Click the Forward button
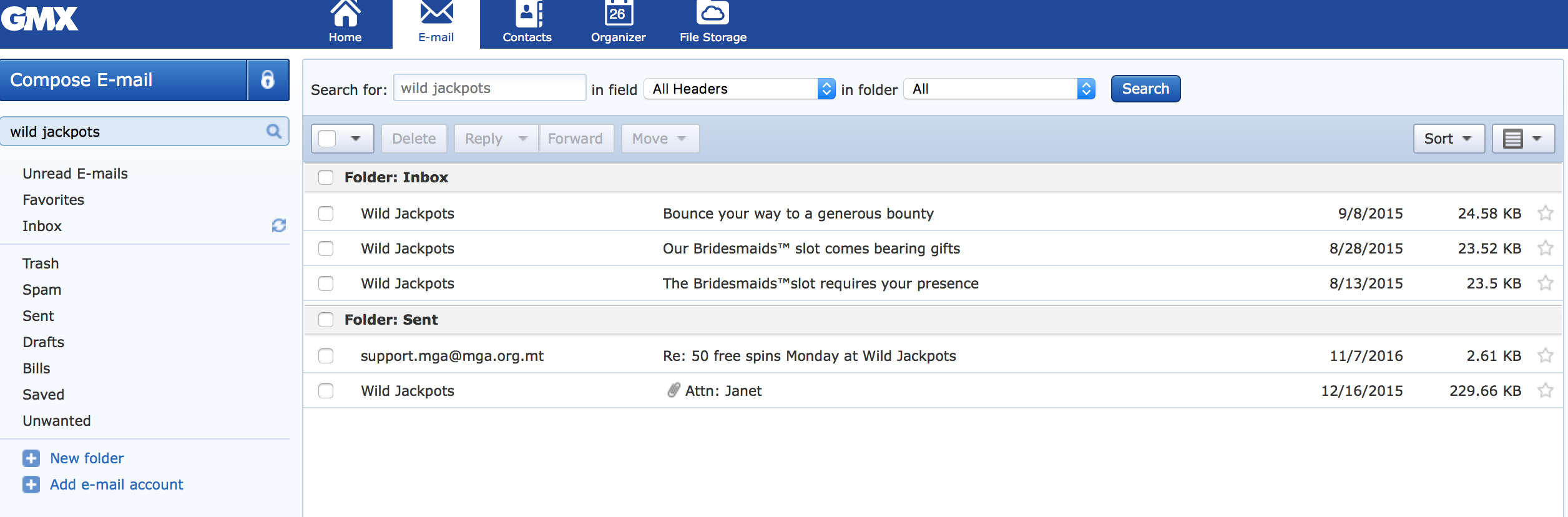Image resolution: width=1568 pixels, height=517 pixels. (576, 139)
